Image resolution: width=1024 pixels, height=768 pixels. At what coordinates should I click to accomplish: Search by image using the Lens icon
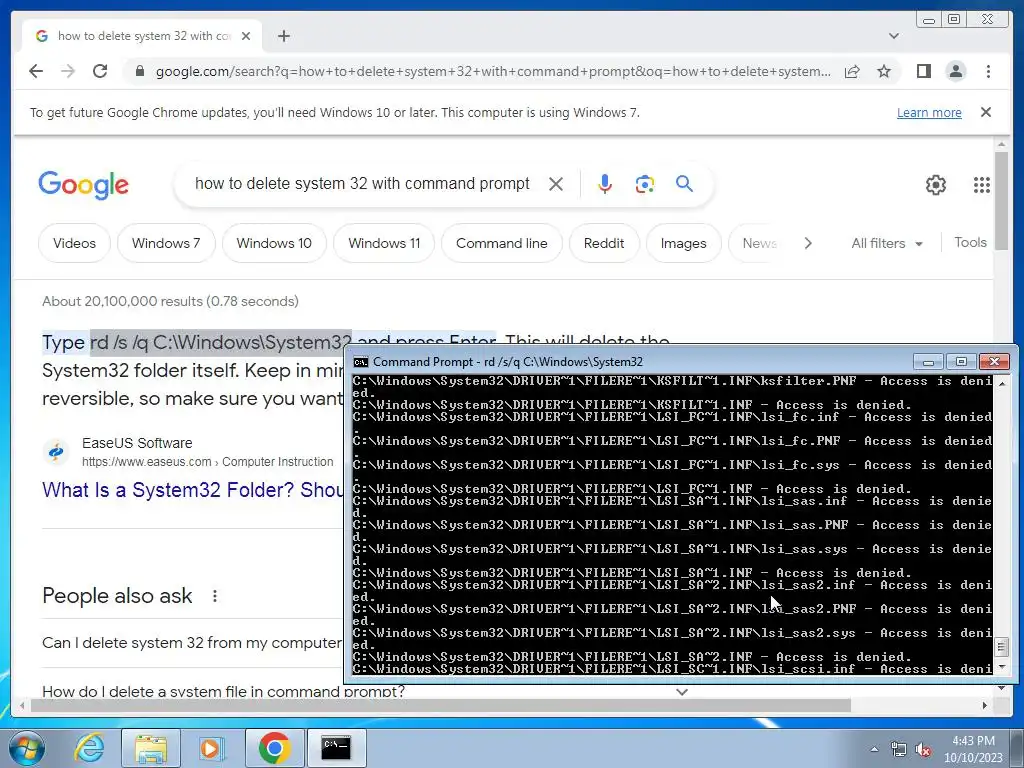645,184
